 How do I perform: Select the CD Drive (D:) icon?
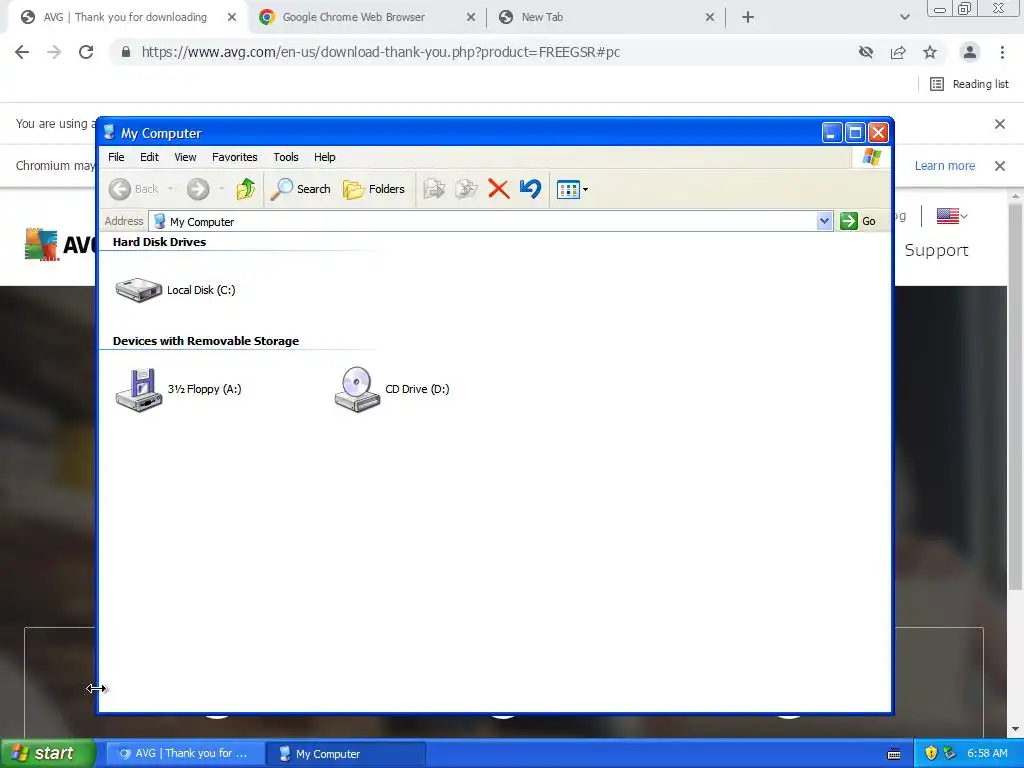(357, 389)
